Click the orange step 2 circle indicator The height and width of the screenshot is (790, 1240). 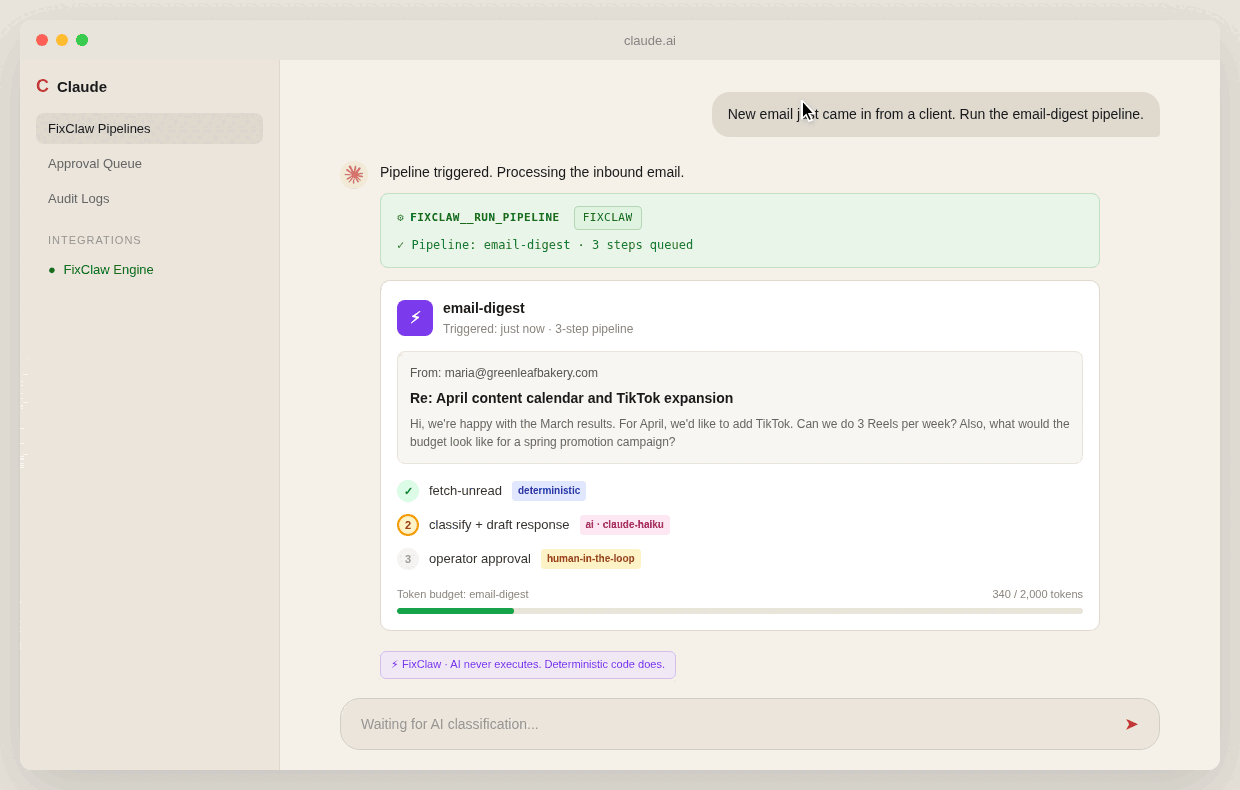point(408,525)
